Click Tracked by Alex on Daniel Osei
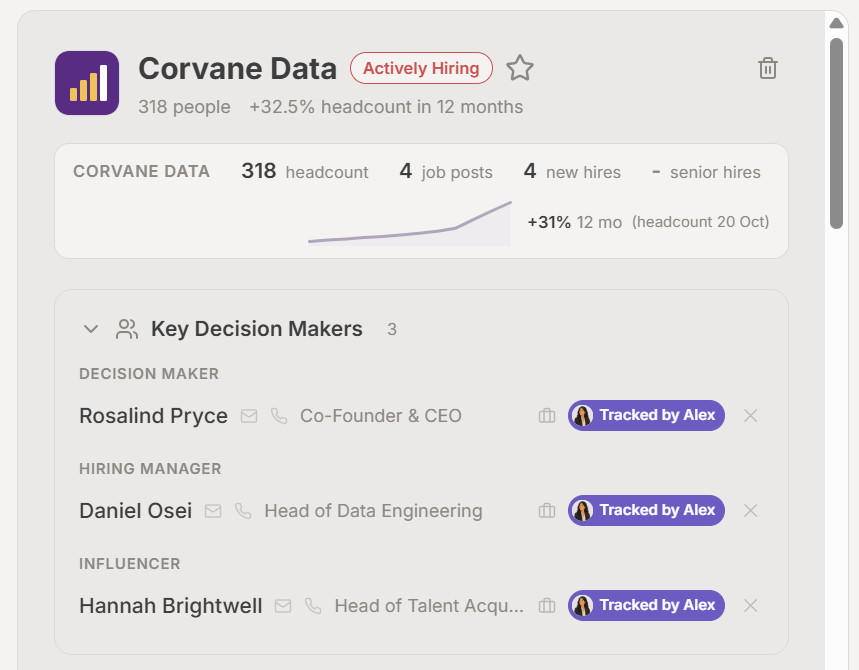 [x=646, y=510]
